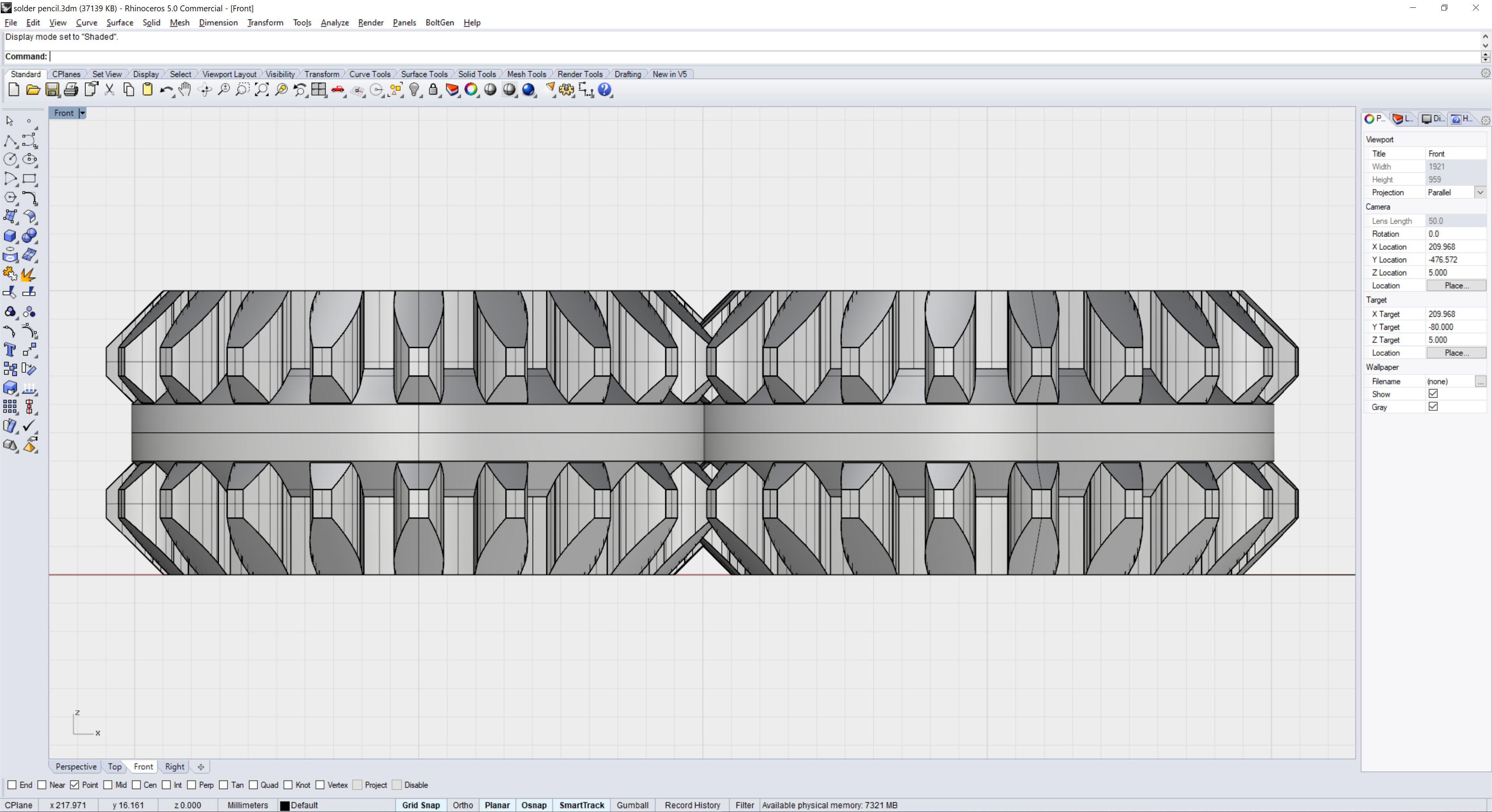Click the Hide objects lightbulb icon
1492x812 pixels.
coord(414,90)
